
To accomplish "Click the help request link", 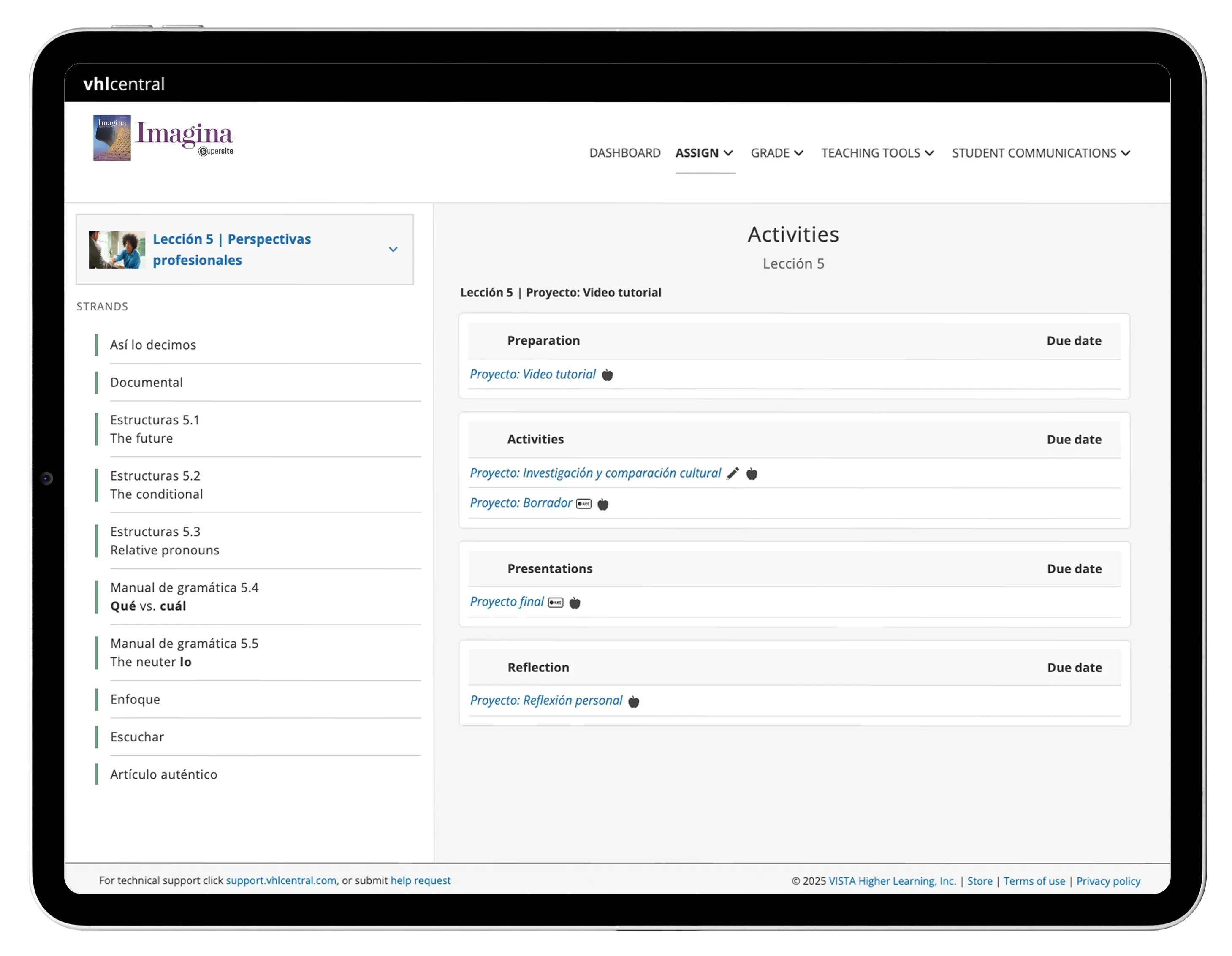I will click(x=420, y=880).
